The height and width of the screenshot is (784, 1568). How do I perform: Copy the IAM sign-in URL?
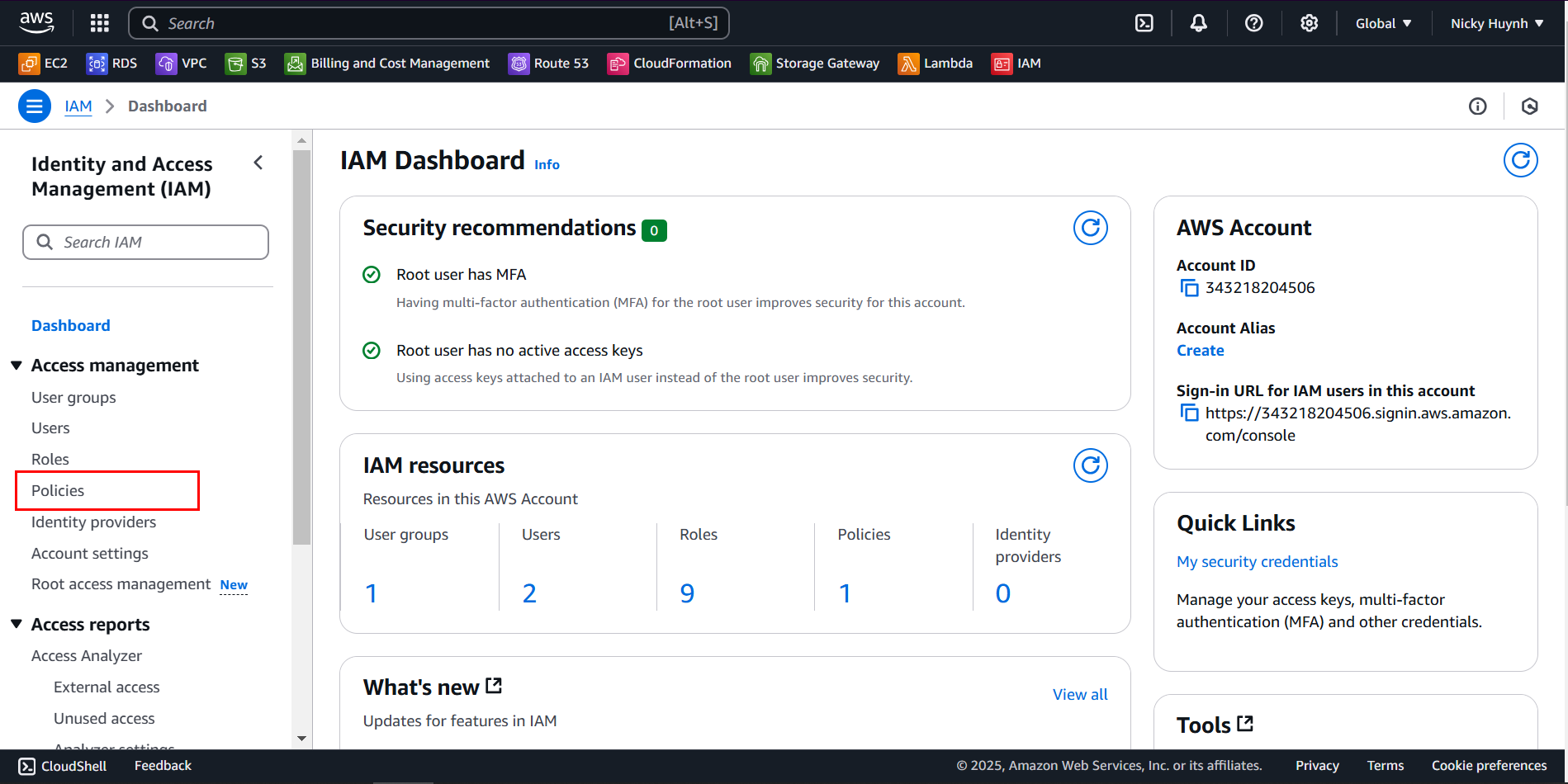1189,413
